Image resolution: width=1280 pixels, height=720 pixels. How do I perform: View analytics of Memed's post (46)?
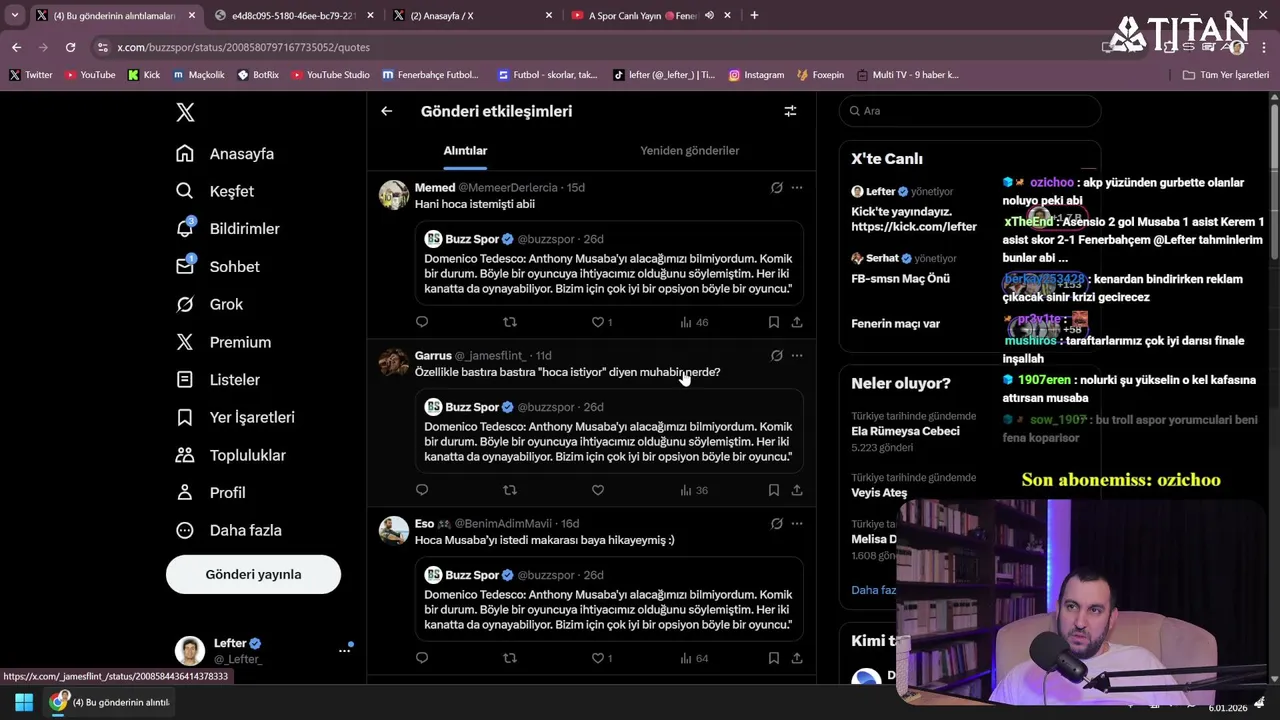coord(694,322)
